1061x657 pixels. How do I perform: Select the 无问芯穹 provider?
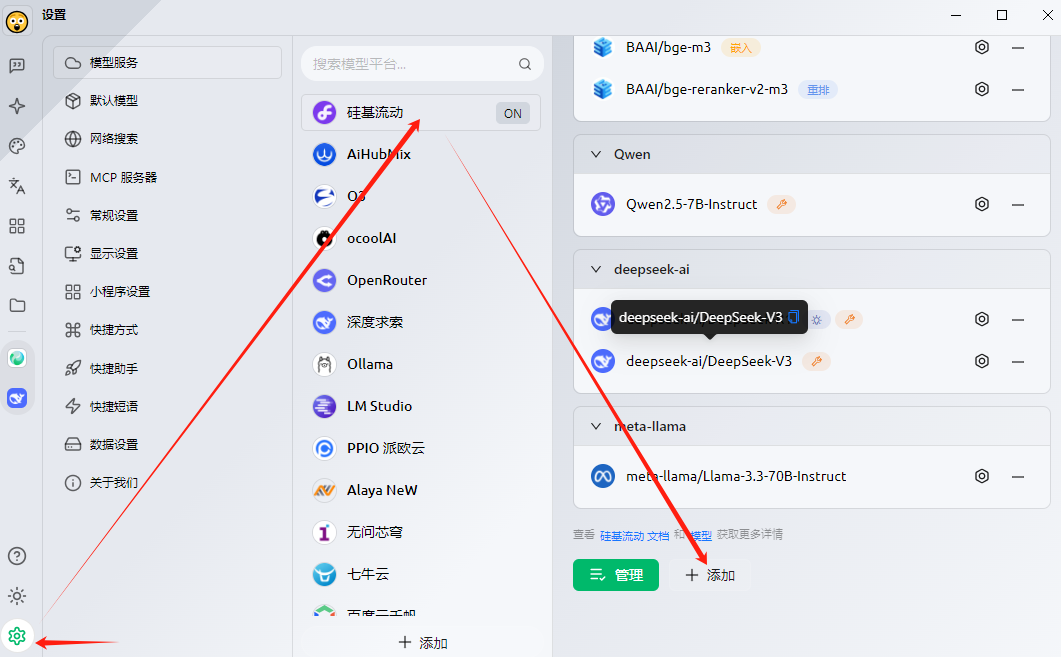pyautogui.click(x=421, y=532)
